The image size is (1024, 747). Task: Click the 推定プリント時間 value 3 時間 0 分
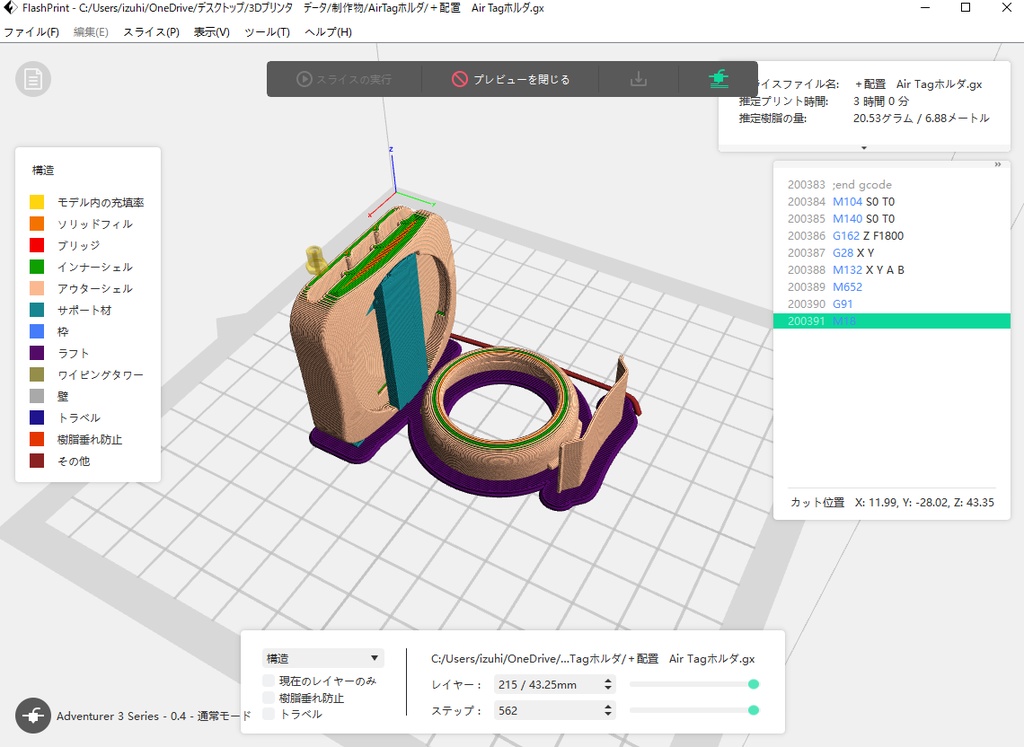[x=880, y=101]
